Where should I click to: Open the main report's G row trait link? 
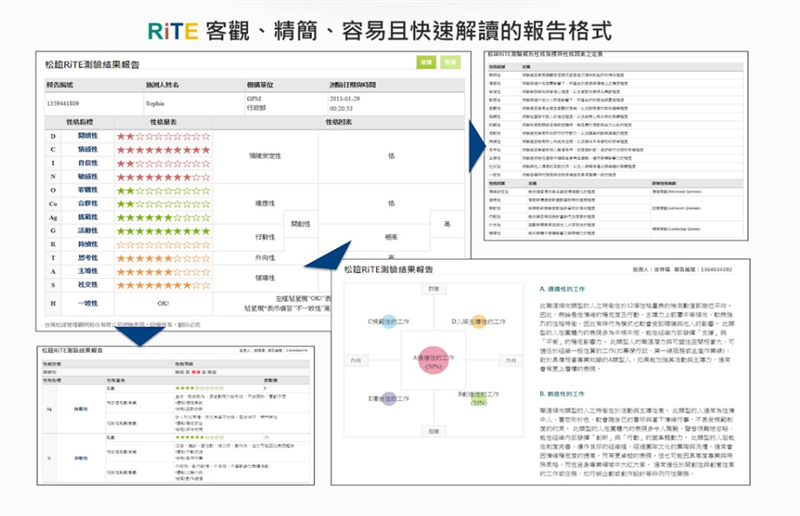pos(88,231)
